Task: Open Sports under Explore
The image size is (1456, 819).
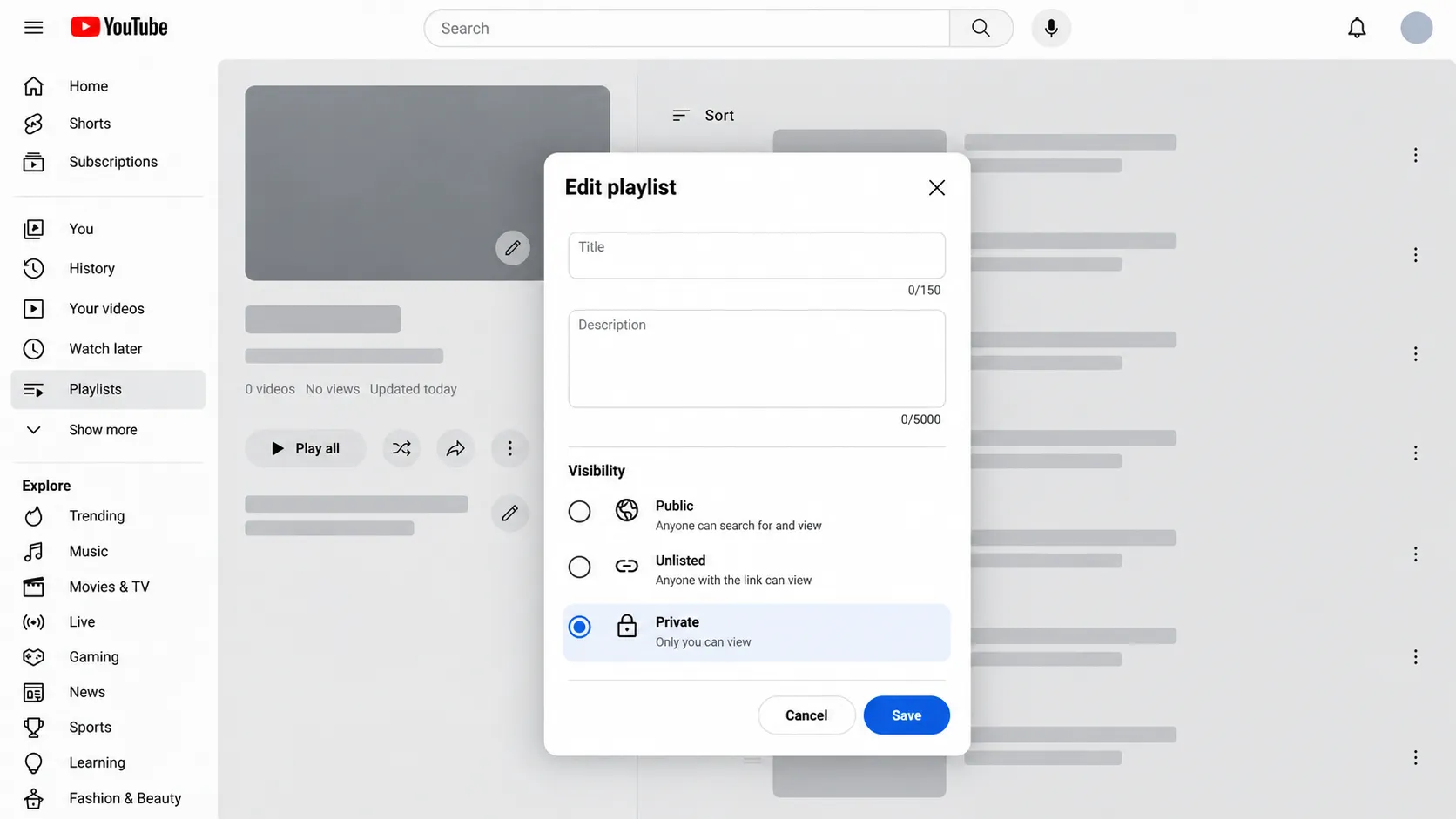Action: click(108, 727)
